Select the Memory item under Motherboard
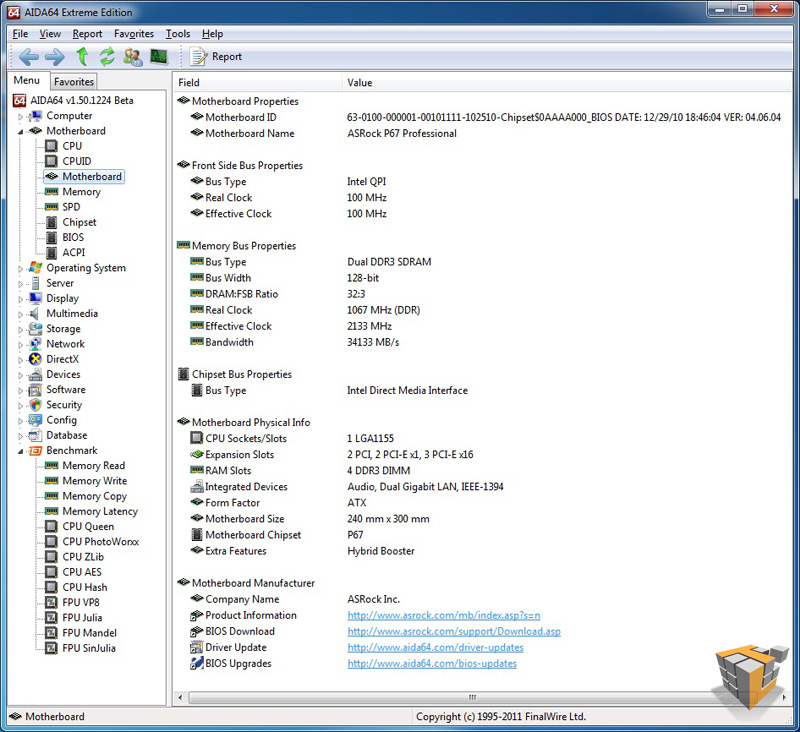The image size is (800, 732). [x=81, y=192]
